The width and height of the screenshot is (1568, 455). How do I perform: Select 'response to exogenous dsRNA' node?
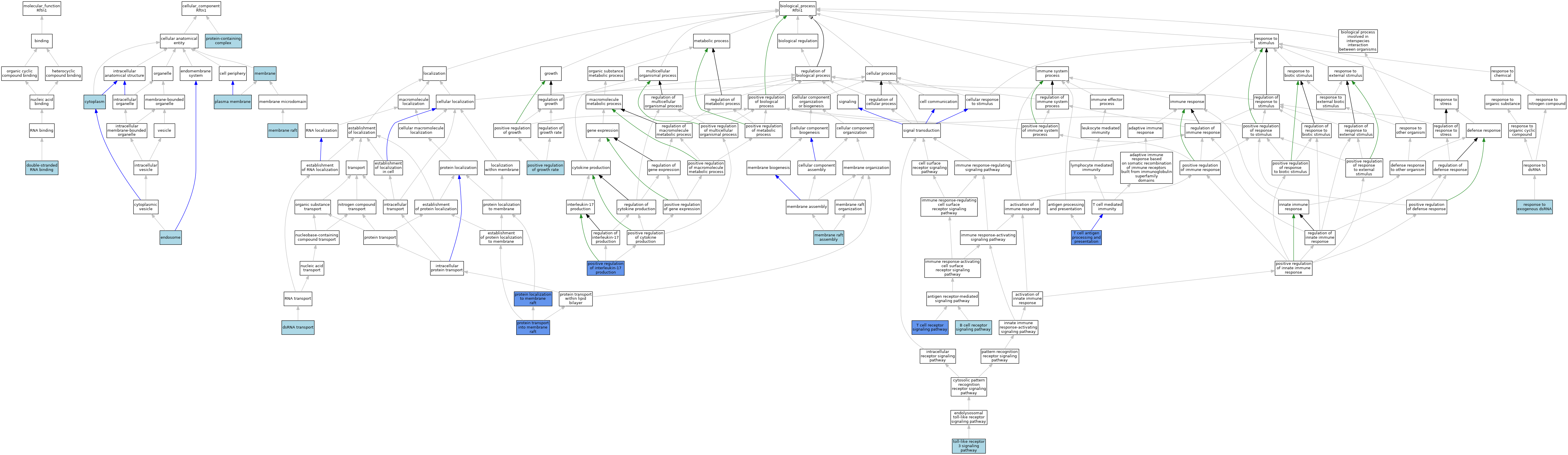[1534, 207]
